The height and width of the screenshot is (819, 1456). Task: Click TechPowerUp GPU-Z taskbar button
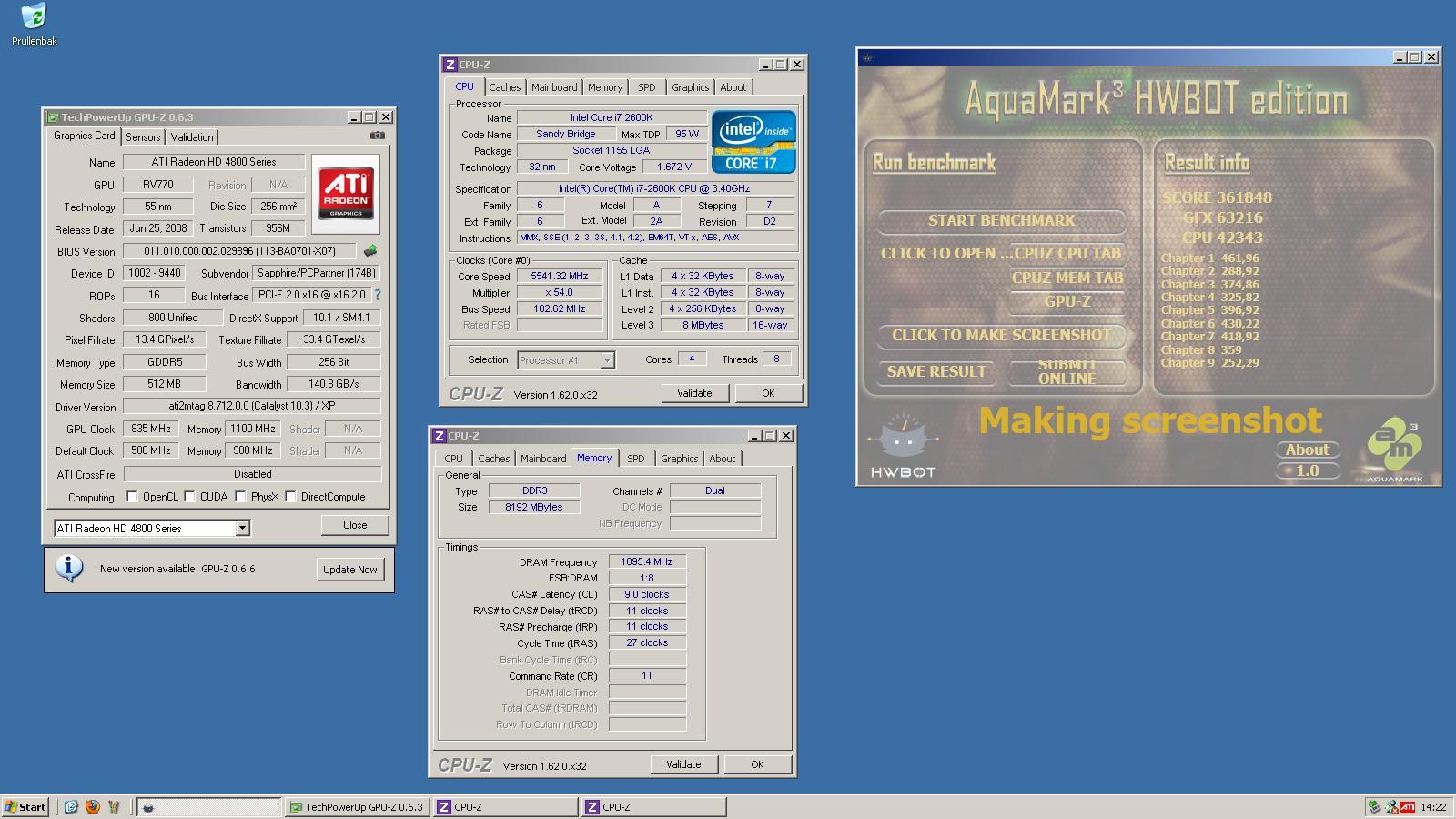[x=358, y=807]
